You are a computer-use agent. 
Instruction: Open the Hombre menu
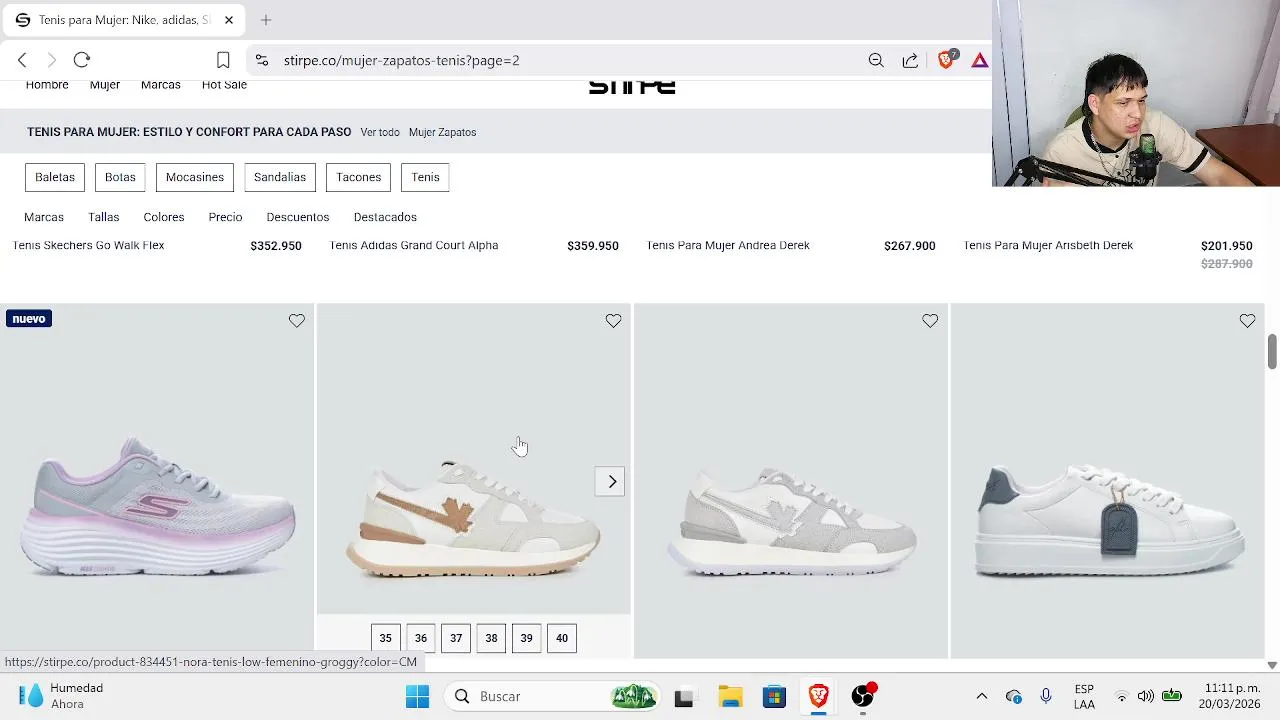pyautogui.click(x=47, y=85)
